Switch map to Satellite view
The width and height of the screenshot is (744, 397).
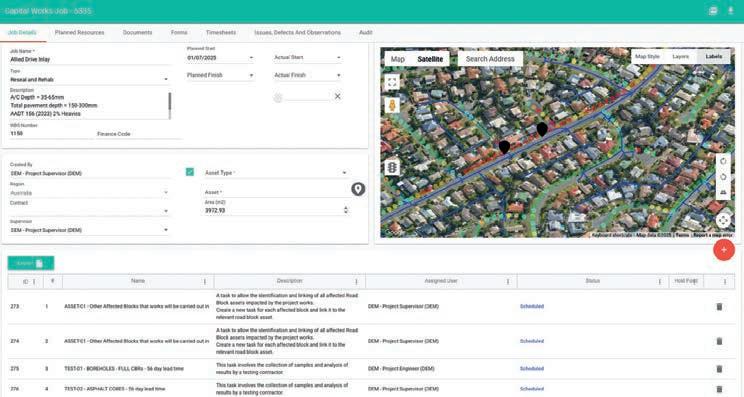tap(430, 59)
